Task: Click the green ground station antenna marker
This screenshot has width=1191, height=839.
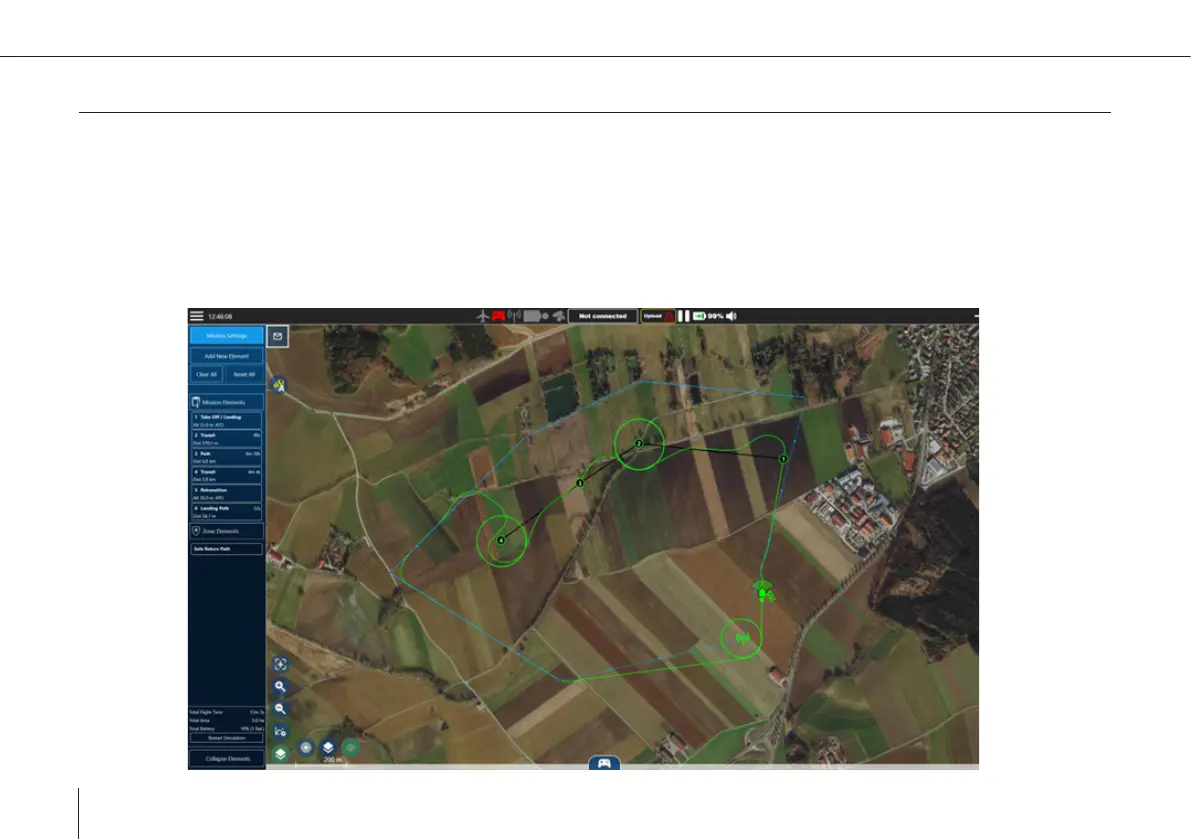Action: (x=741, y=639)
